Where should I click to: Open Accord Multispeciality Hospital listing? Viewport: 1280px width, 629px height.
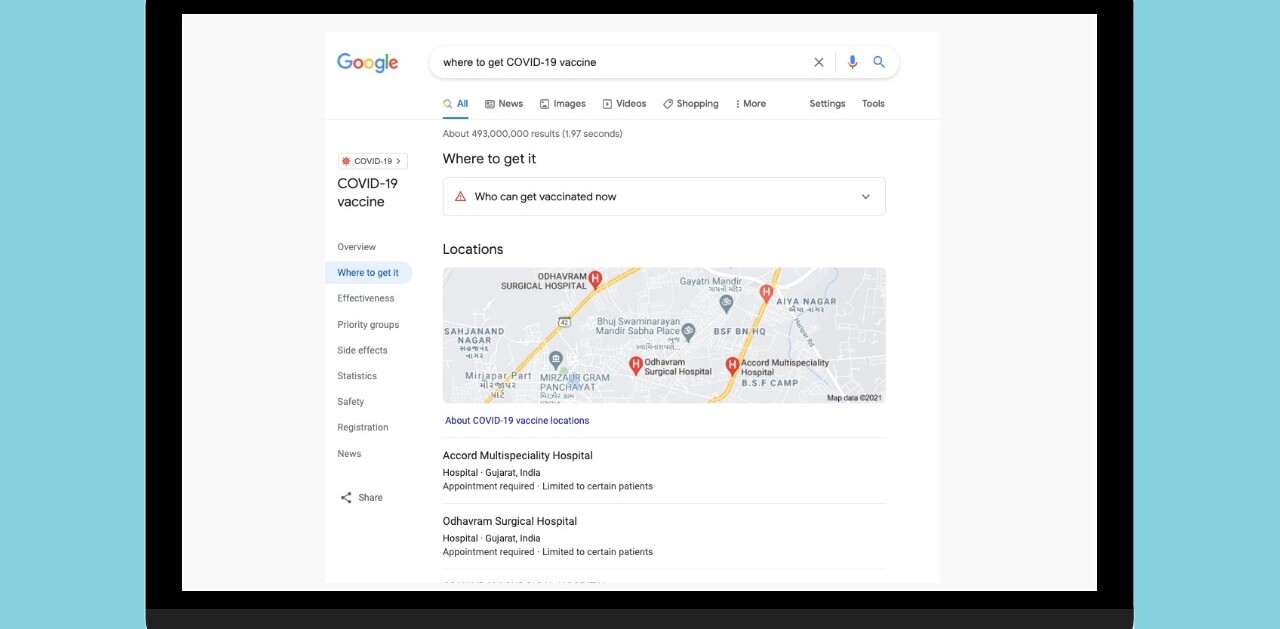(518, 456)
